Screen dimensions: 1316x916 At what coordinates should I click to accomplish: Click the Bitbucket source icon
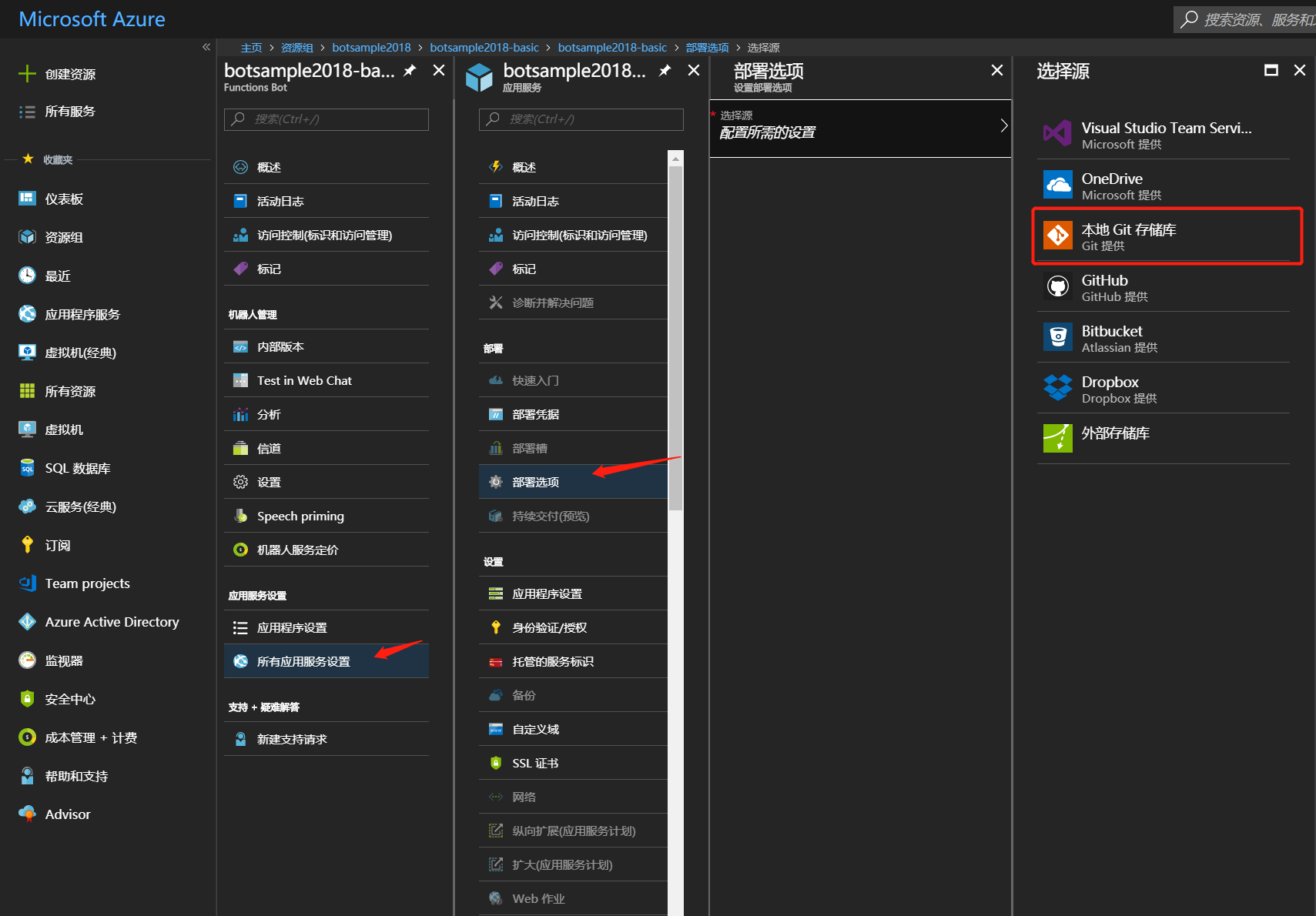(x=1057, y=338)
